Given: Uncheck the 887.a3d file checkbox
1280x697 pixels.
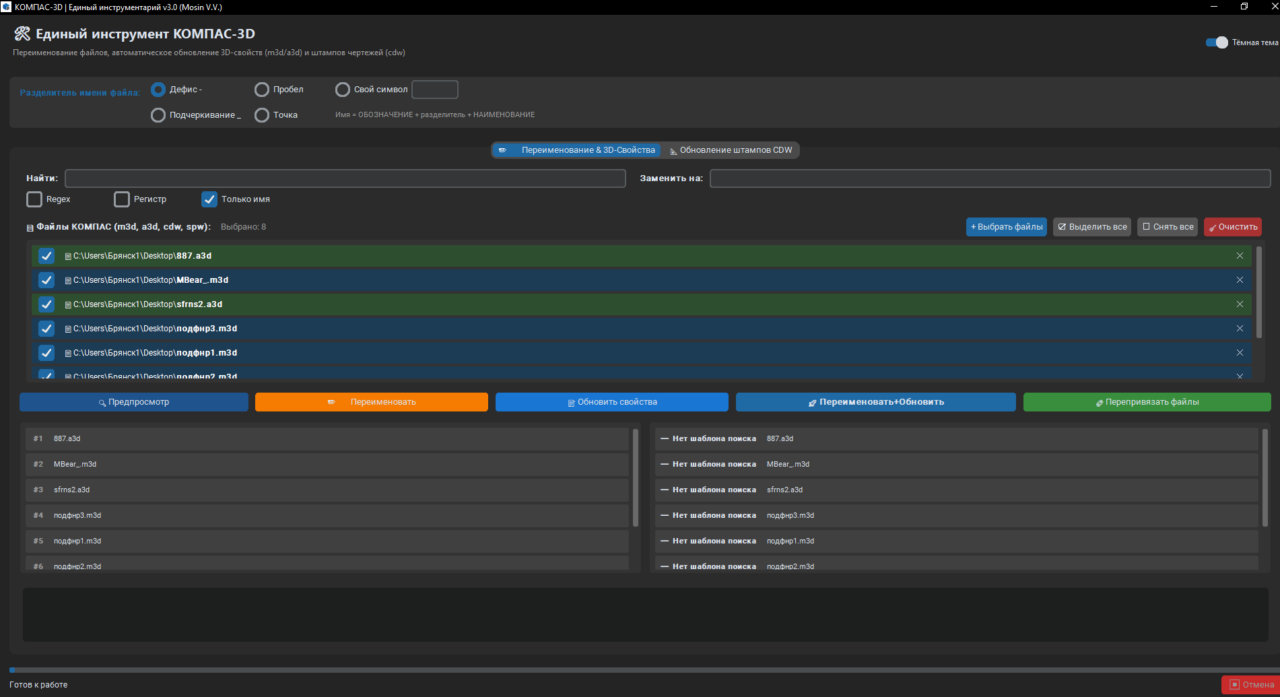Looking at the screenshot, I should 46,256.
